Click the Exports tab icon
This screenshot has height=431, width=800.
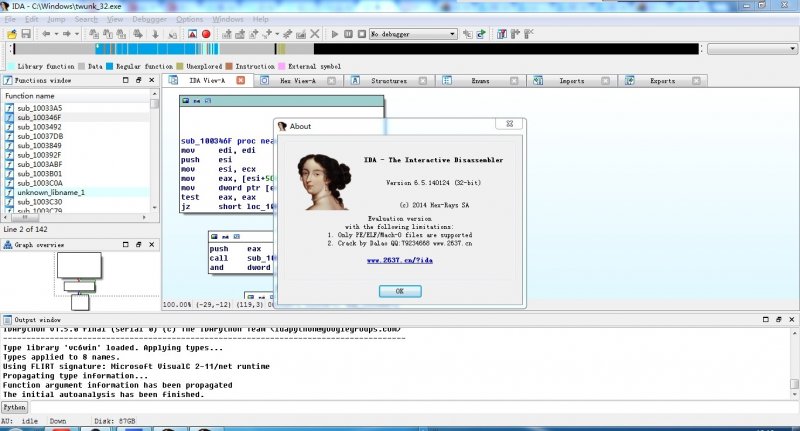630,80
